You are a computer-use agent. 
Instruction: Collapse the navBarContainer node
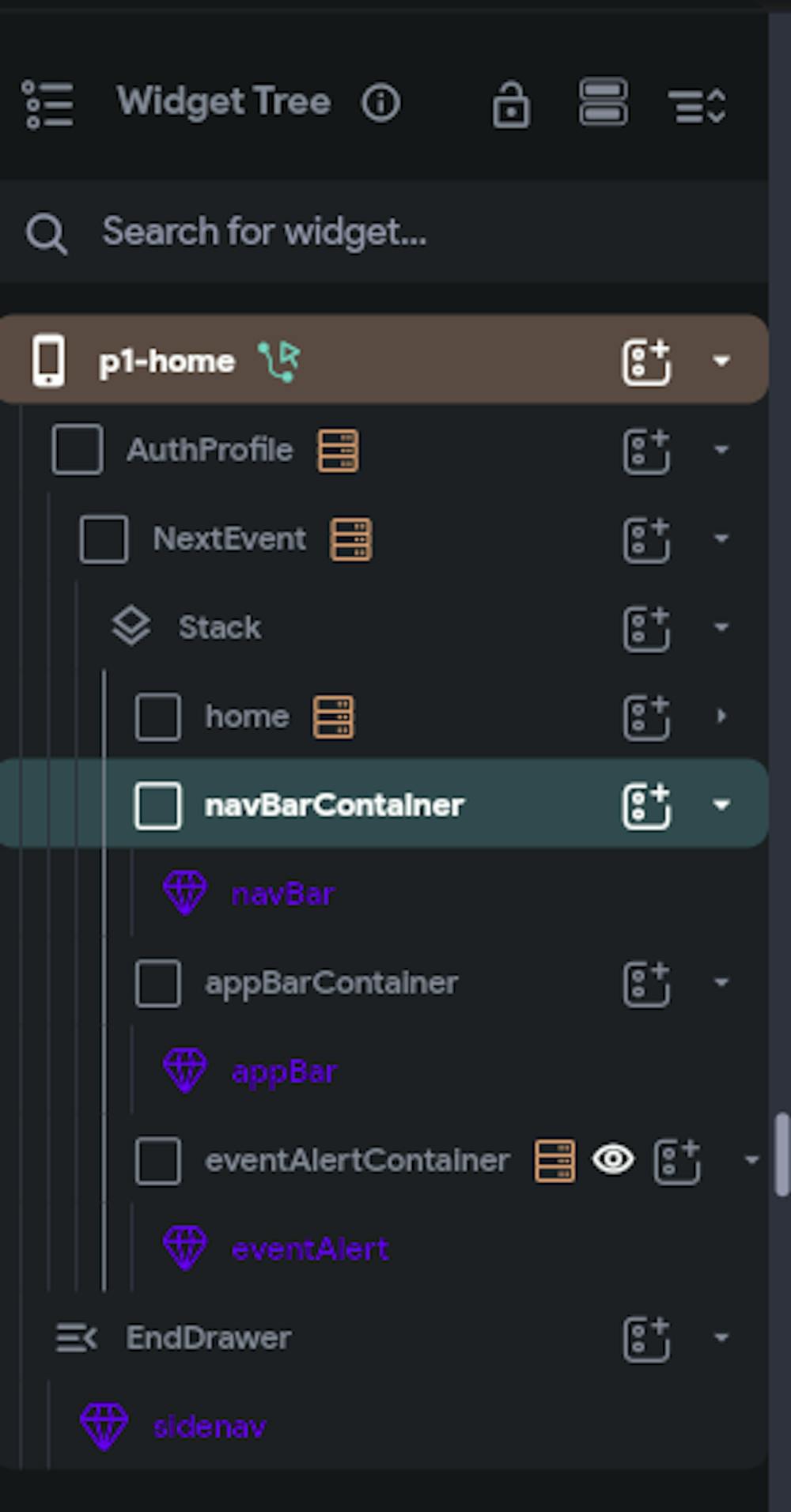[721, 805]
